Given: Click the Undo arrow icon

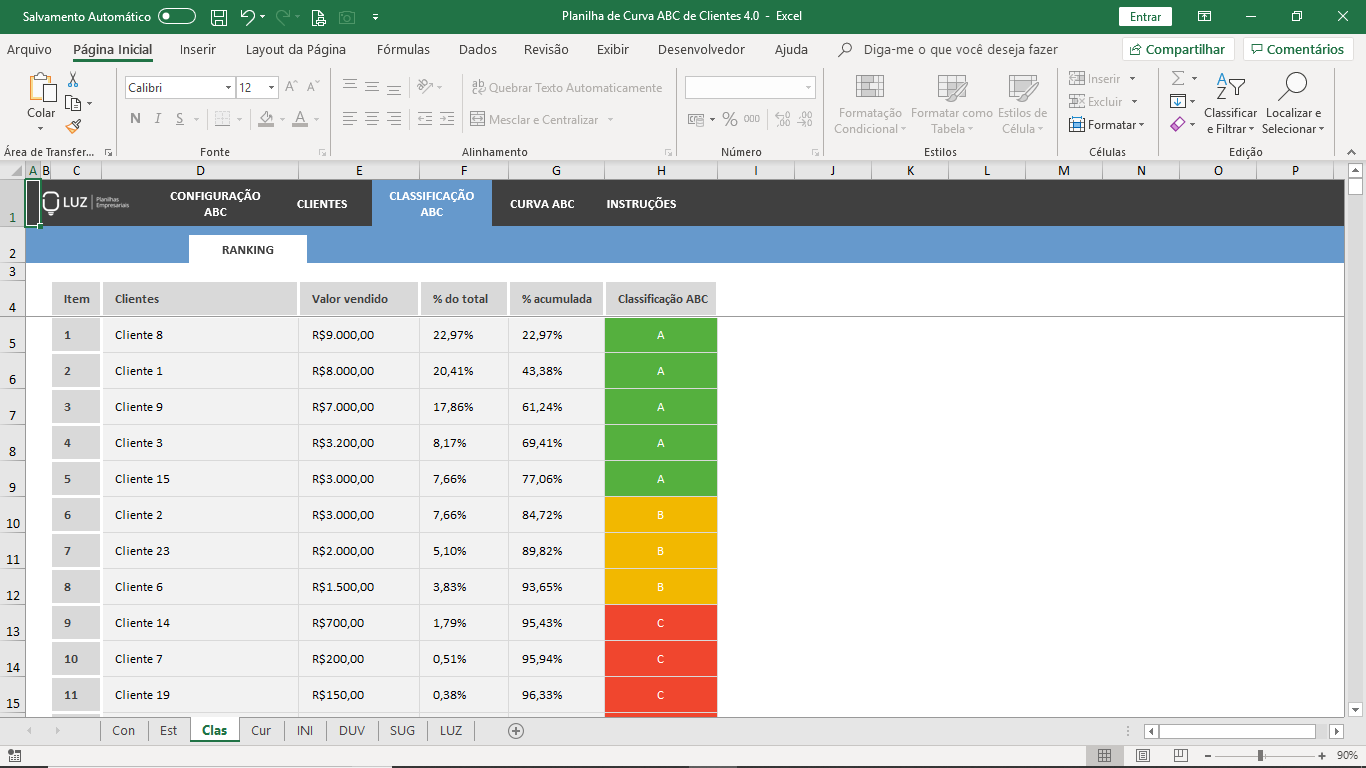Looking at the screenshot, I should [247, 17].
